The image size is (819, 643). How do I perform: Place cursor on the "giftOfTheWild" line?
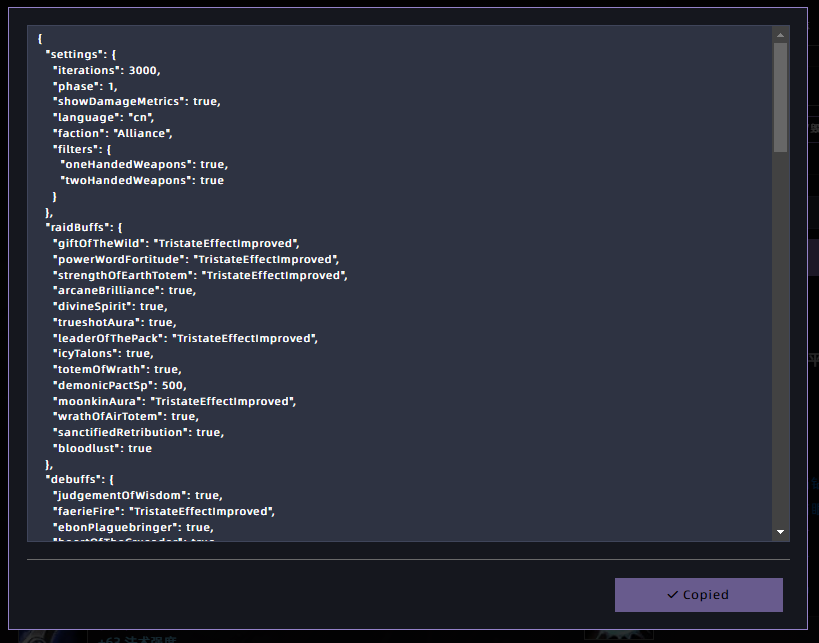coord(176,243)
